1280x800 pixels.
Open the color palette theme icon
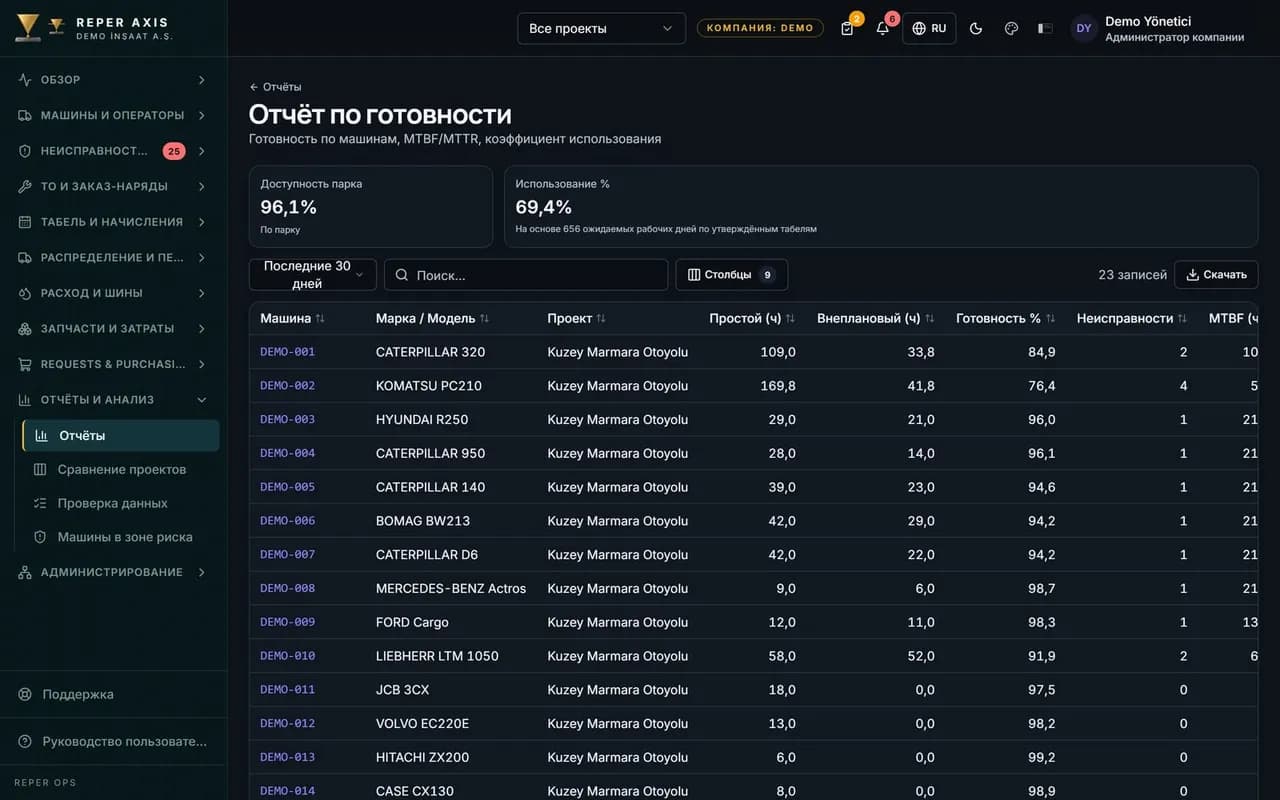tap(1011, 28)
